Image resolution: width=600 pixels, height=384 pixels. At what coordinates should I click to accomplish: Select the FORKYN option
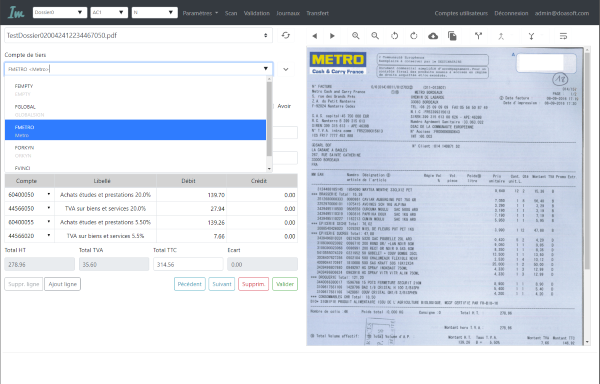[135, 151]
